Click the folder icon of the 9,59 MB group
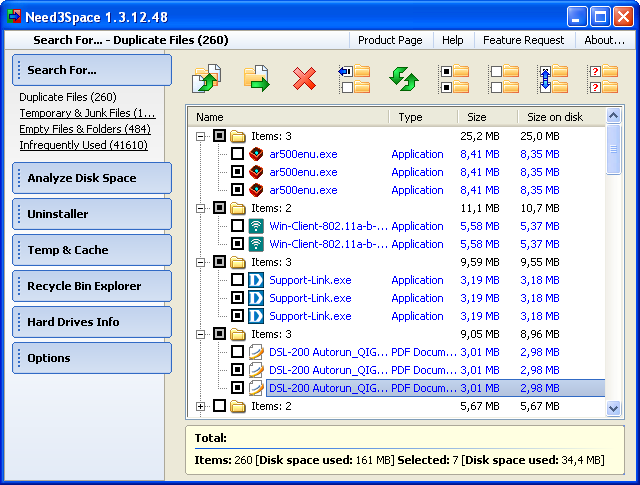The image size is (640, 485). [238, 262]
